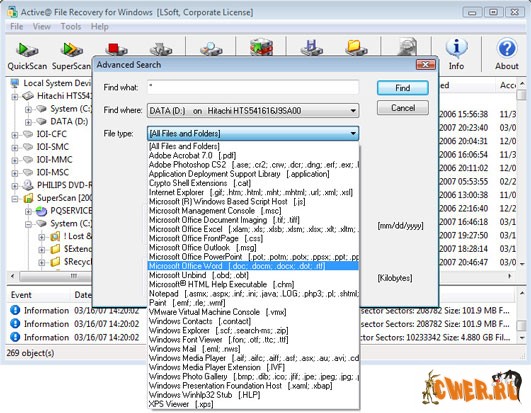Click the grey document preview toolbar icon
The height and width of the screenshot is (413, 531).
click(x=407, y=47)
